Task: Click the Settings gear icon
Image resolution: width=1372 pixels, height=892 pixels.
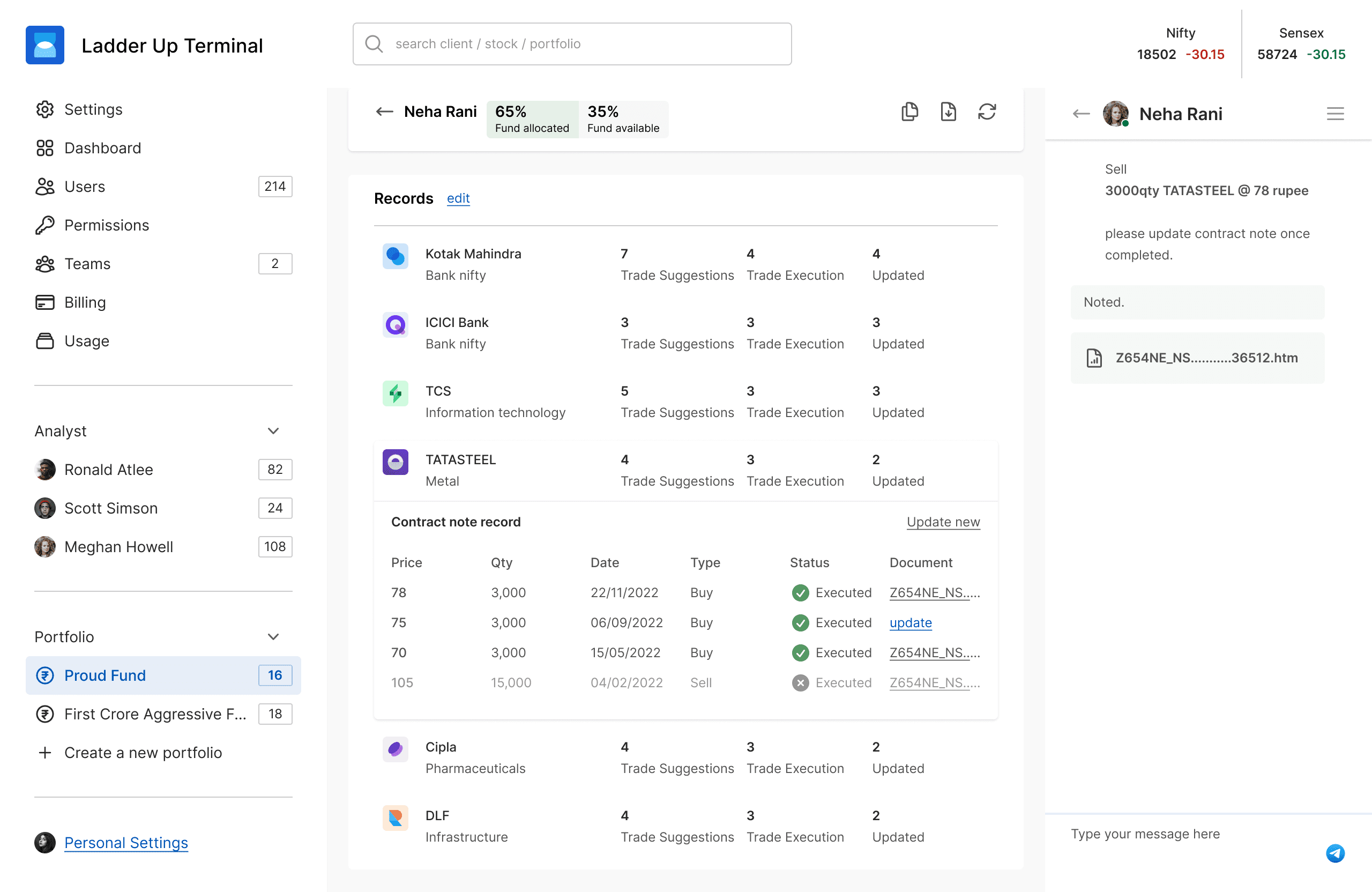Action: click(x=45, y=109)
